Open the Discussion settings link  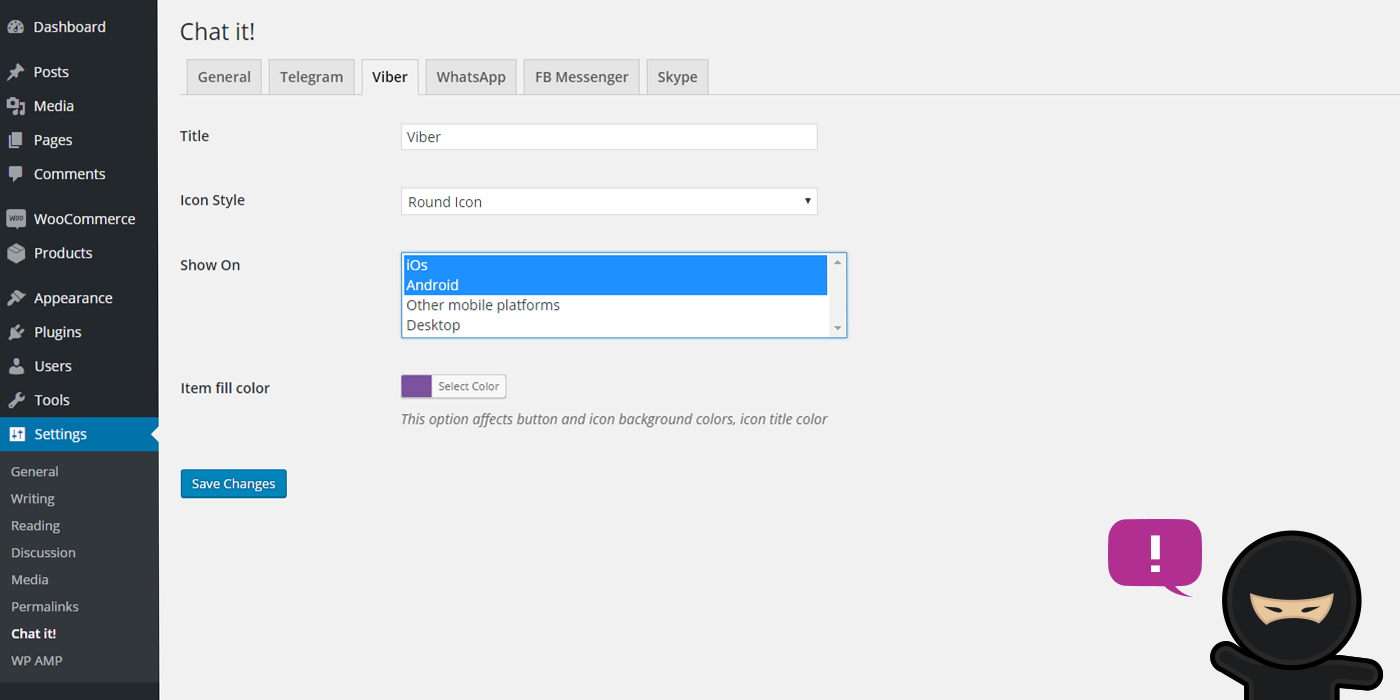[x=43, y=553]
